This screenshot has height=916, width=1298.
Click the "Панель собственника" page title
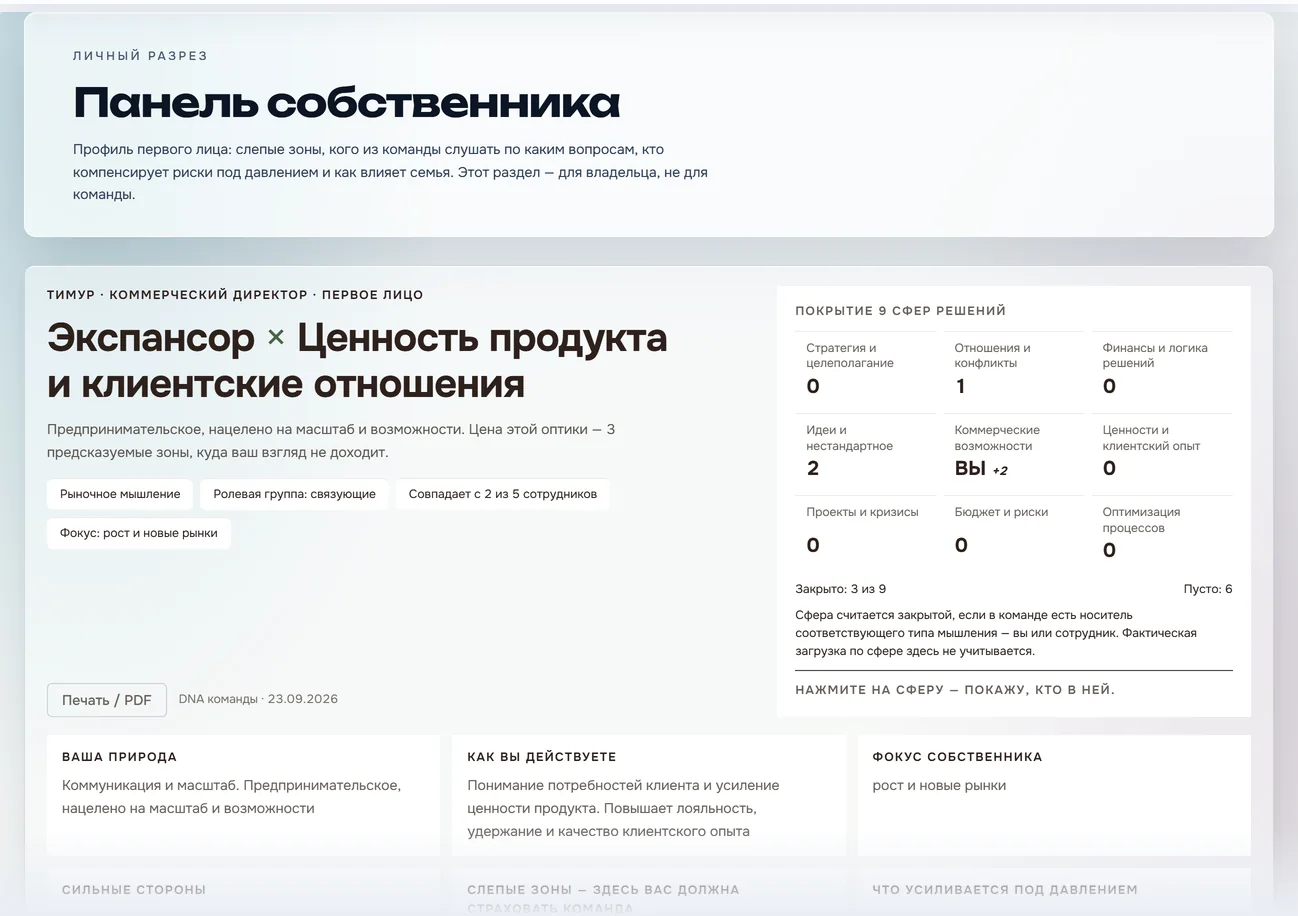coord(346,102)
